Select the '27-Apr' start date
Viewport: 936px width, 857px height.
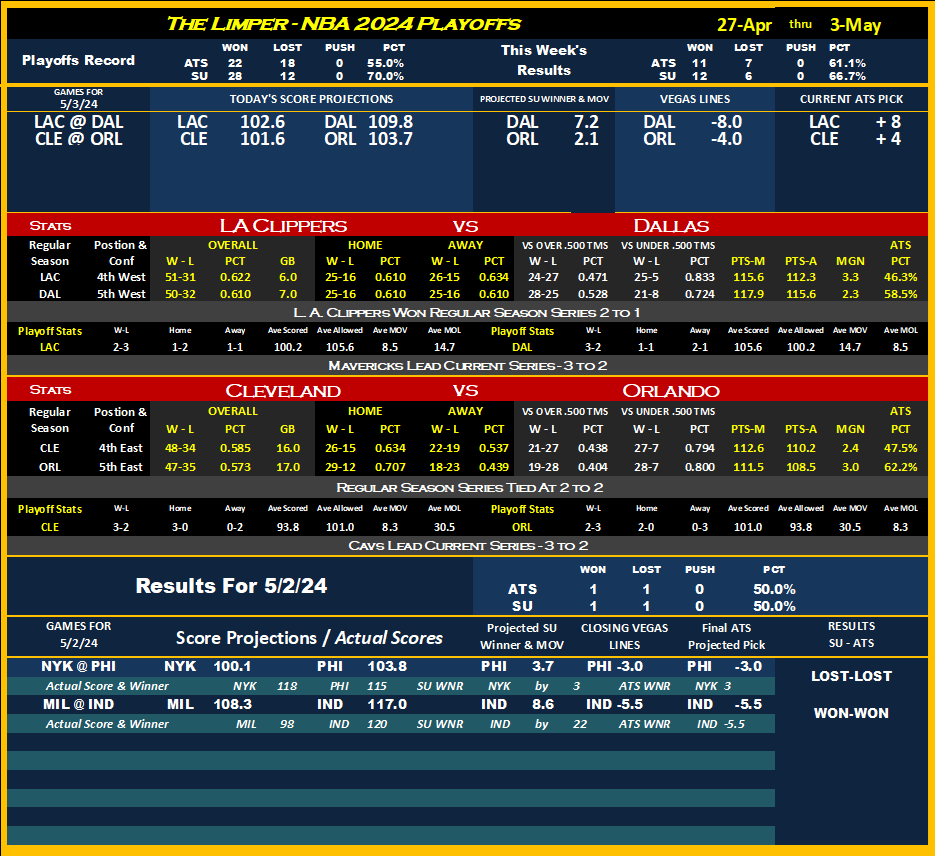[744, 25]
